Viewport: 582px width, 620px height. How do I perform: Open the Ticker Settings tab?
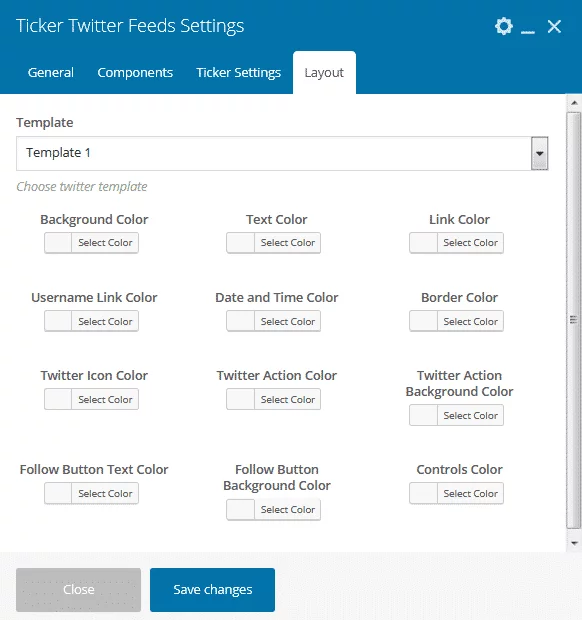[238, 73]
